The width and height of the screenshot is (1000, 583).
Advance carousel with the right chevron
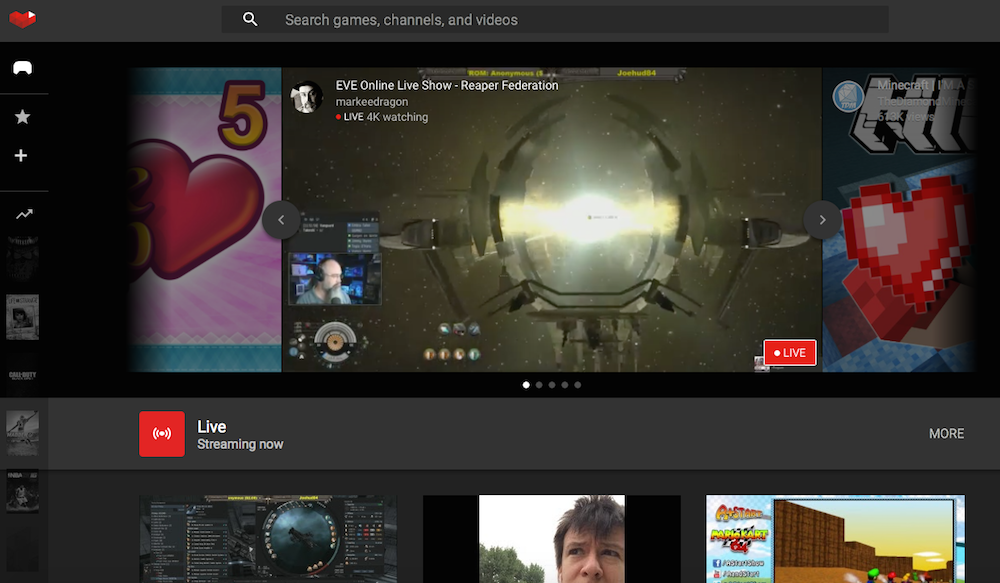[822, 220]
